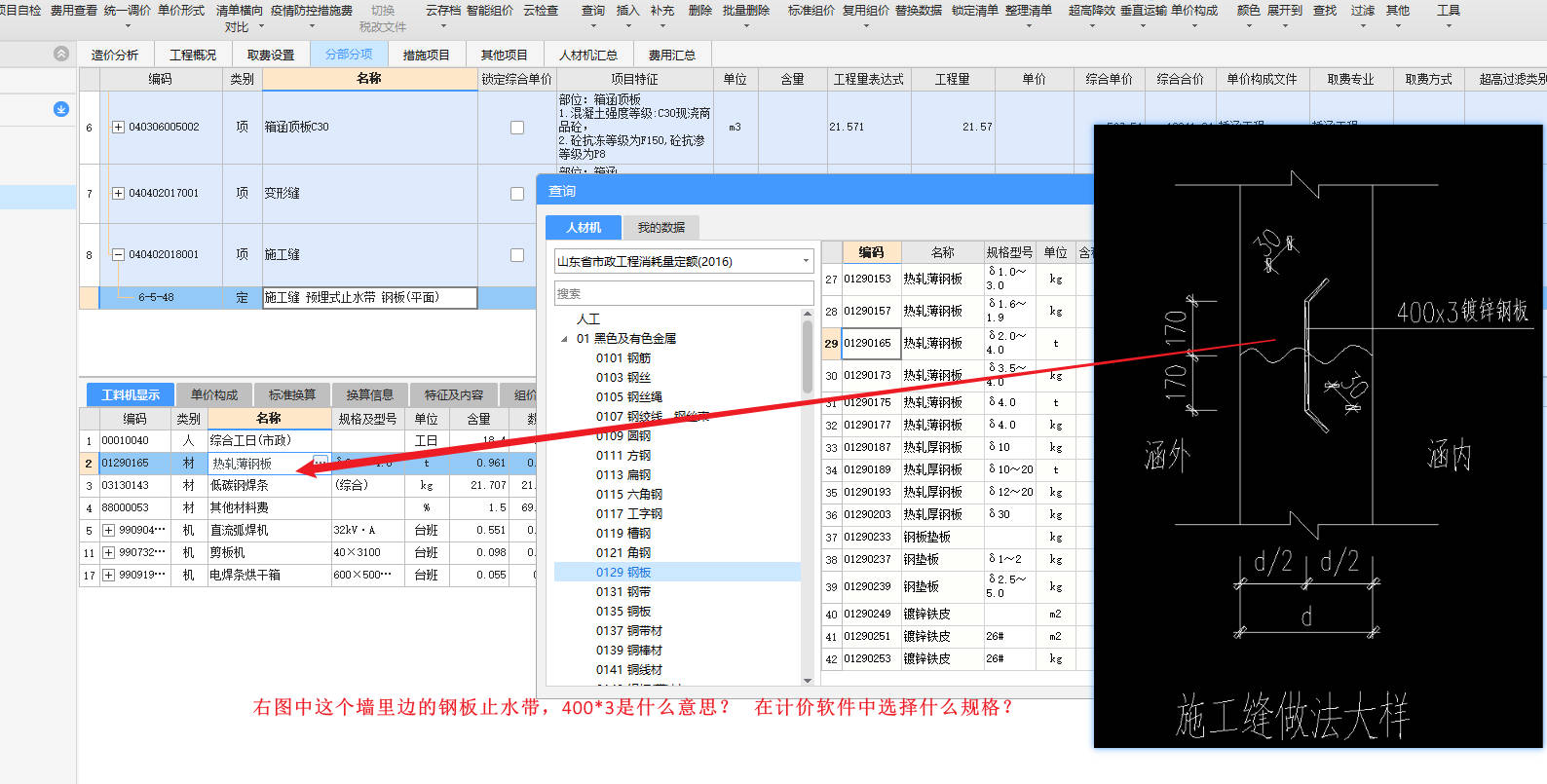Open the 过滤 toolbar dropdown
Viewport: 1547px width, 784px height.
1363,26
